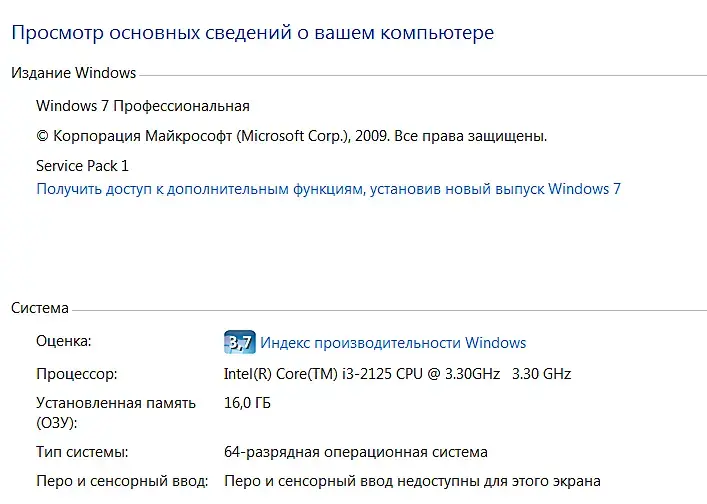
Task: Select the 64-разрядная операционная система value
Action: [x=356, y=452]
